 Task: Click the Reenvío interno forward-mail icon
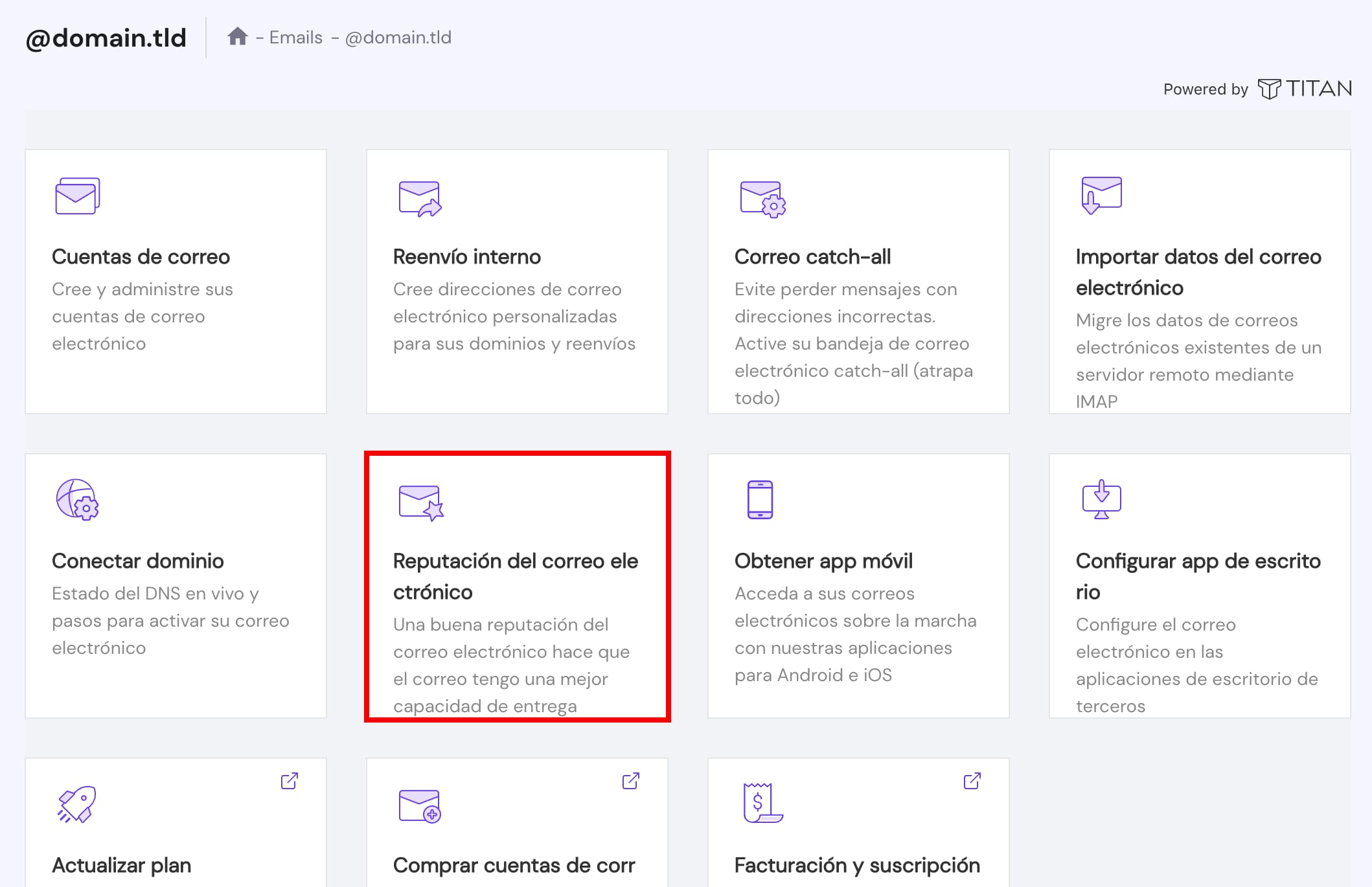[x=420, y=198]
